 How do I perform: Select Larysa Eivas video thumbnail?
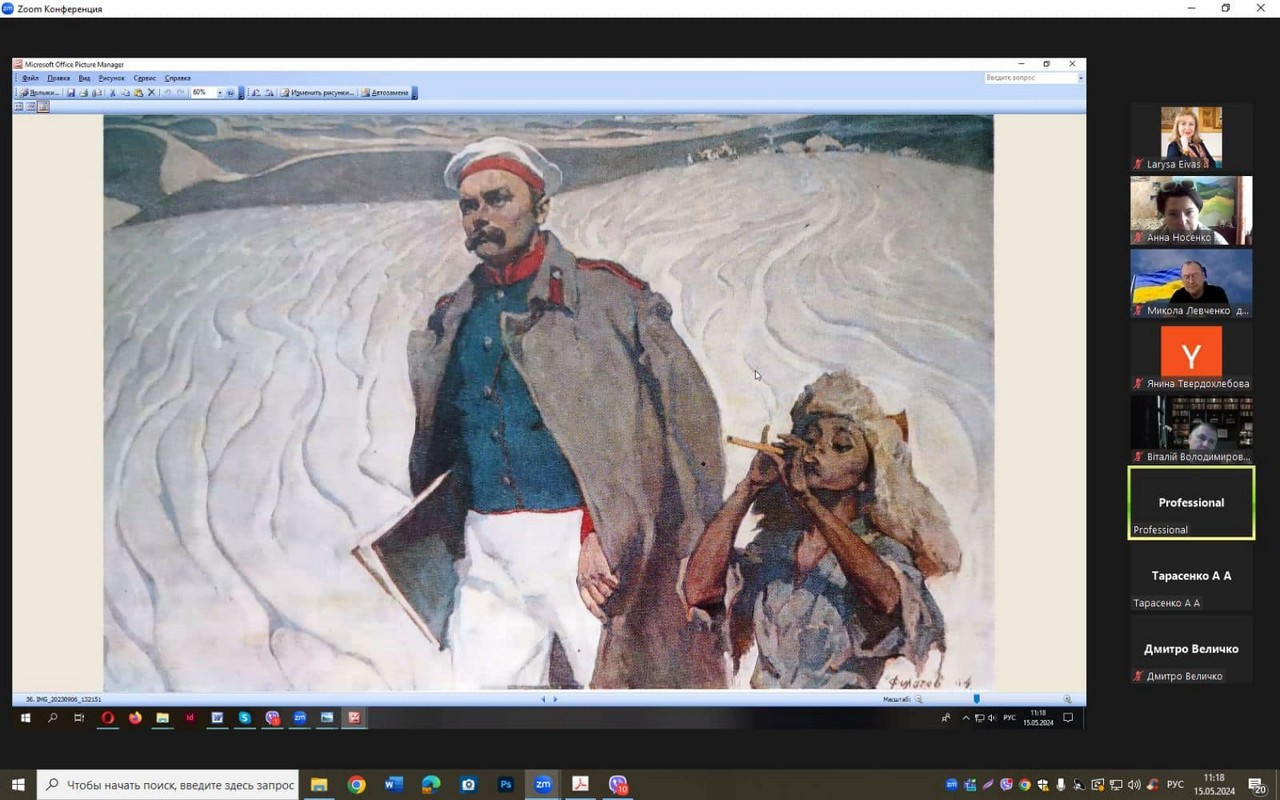point(1191,137)
